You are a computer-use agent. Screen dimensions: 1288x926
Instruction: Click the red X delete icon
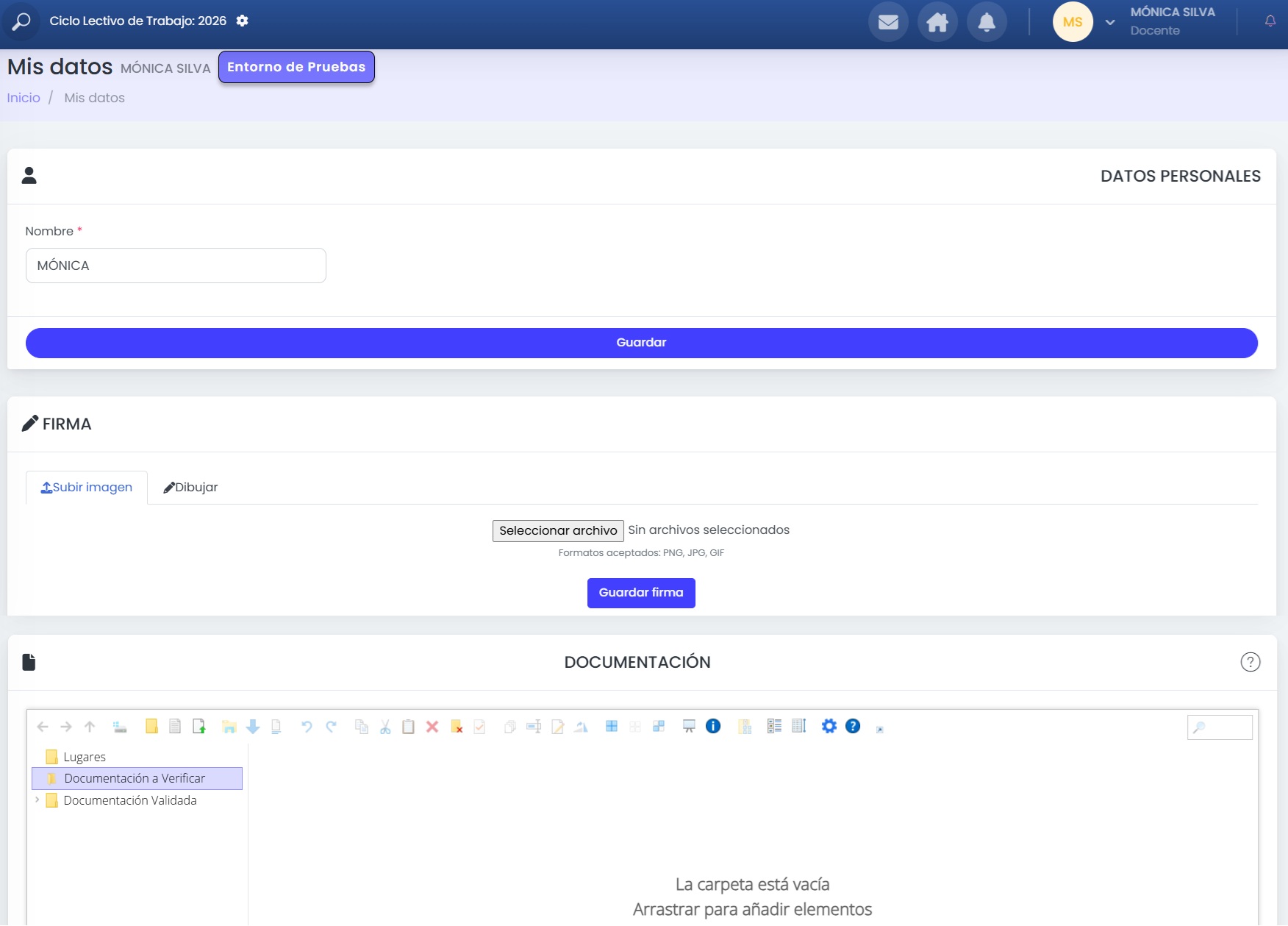point(432,727)
